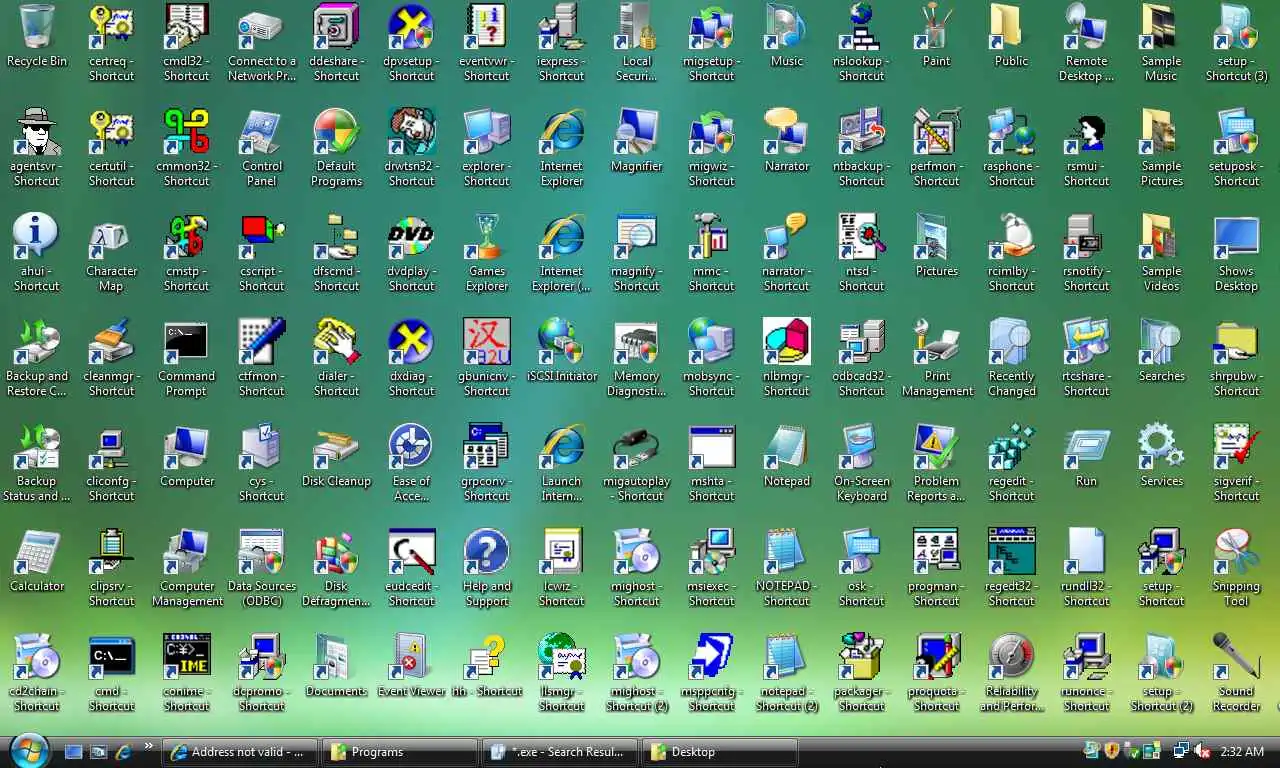Open the Internet Explorer icon labeled "Internet Explorer"
1280x768 pixels.
click(x=561, y=149)
